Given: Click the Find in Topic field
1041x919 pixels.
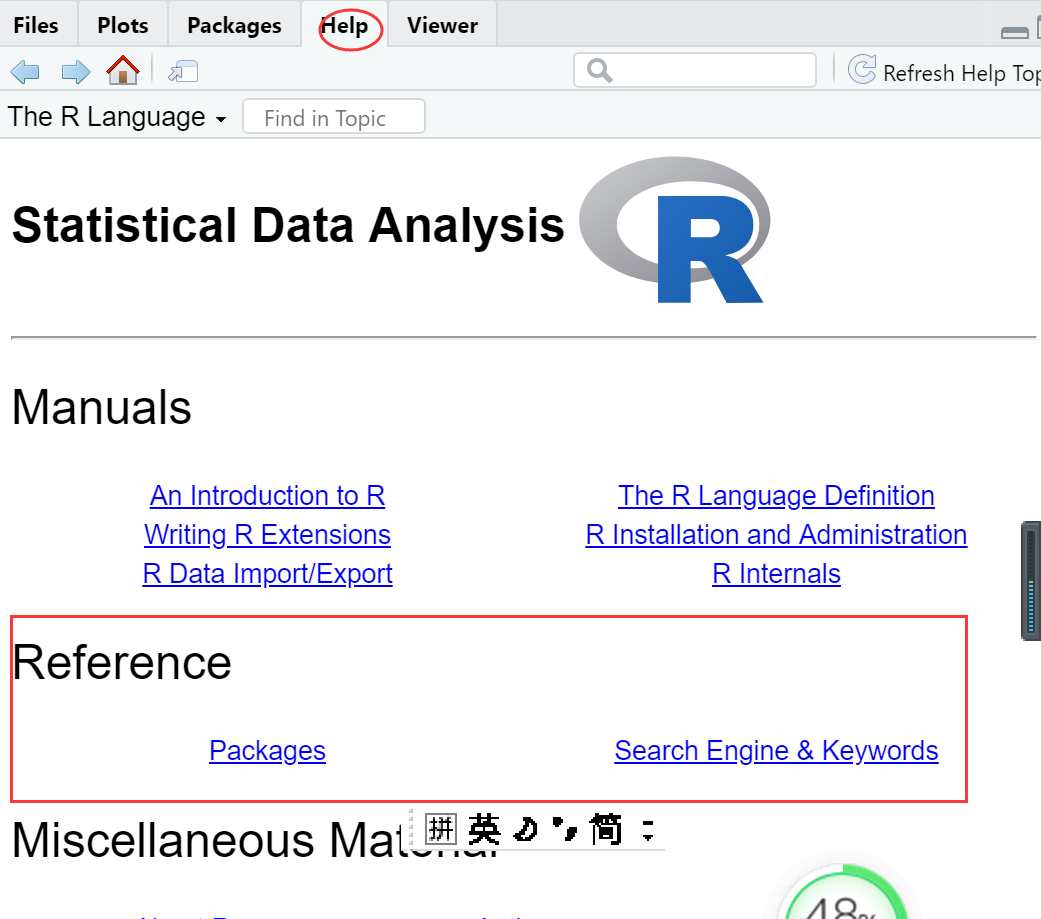Looking at the screenshot, I should (x=334, y=117).
